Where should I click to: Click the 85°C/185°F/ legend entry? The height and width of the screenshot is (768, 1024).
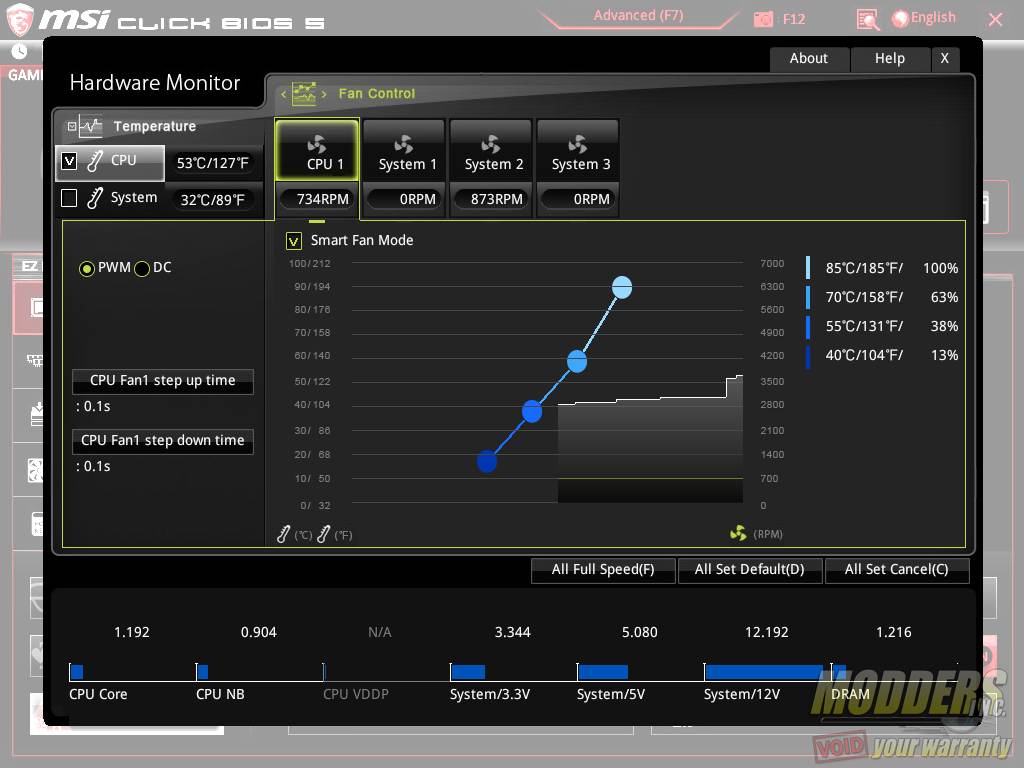coord(864,268)
